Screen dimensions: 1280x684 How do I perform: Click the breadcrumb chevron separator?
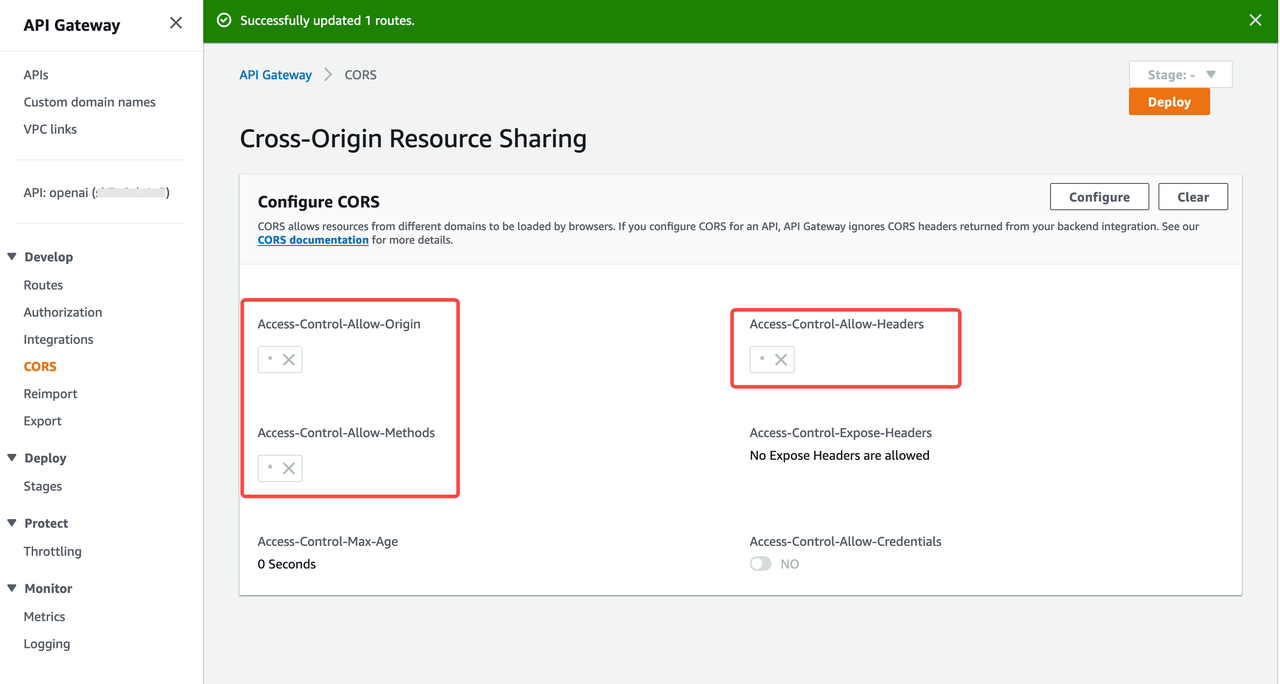click(x=328, y=75)
